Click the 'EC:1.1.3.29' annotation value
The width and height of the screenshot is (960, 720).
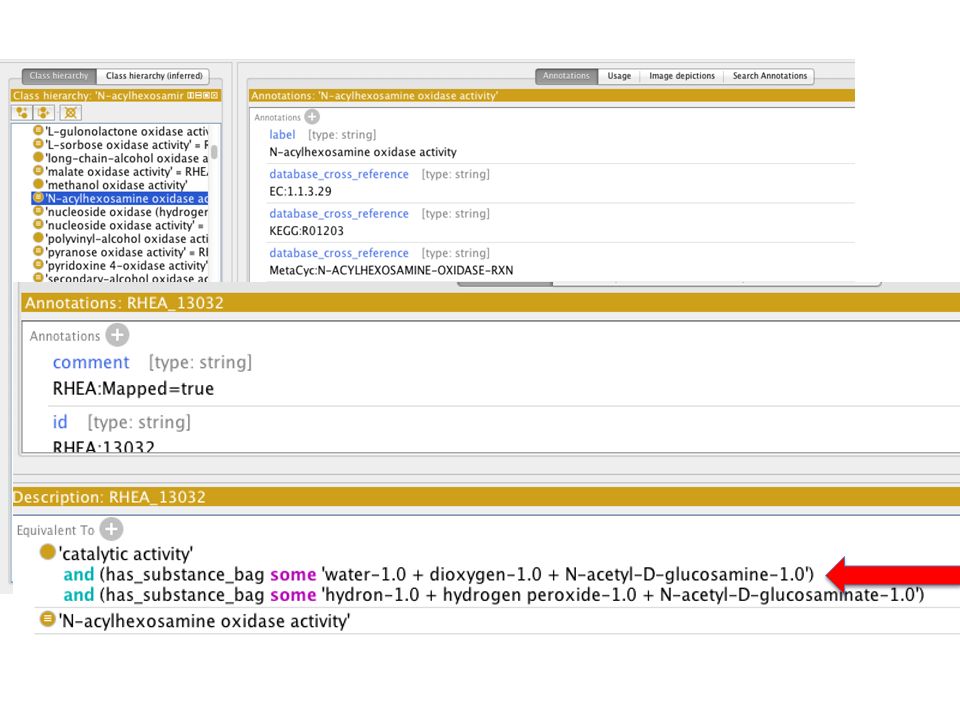[x=300, y=192]
